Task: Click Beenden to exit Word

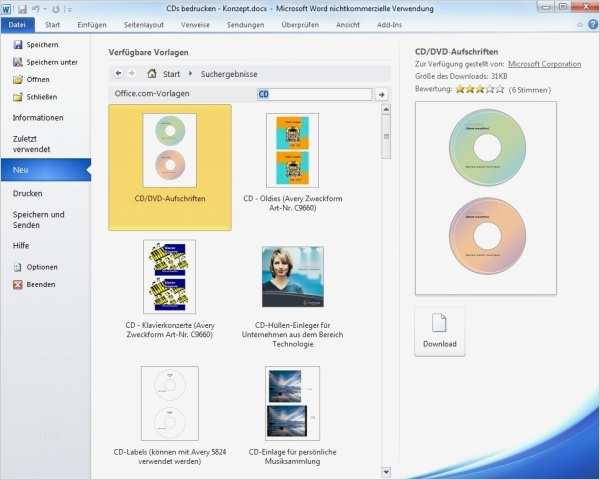Action: [x=34, y=284]
